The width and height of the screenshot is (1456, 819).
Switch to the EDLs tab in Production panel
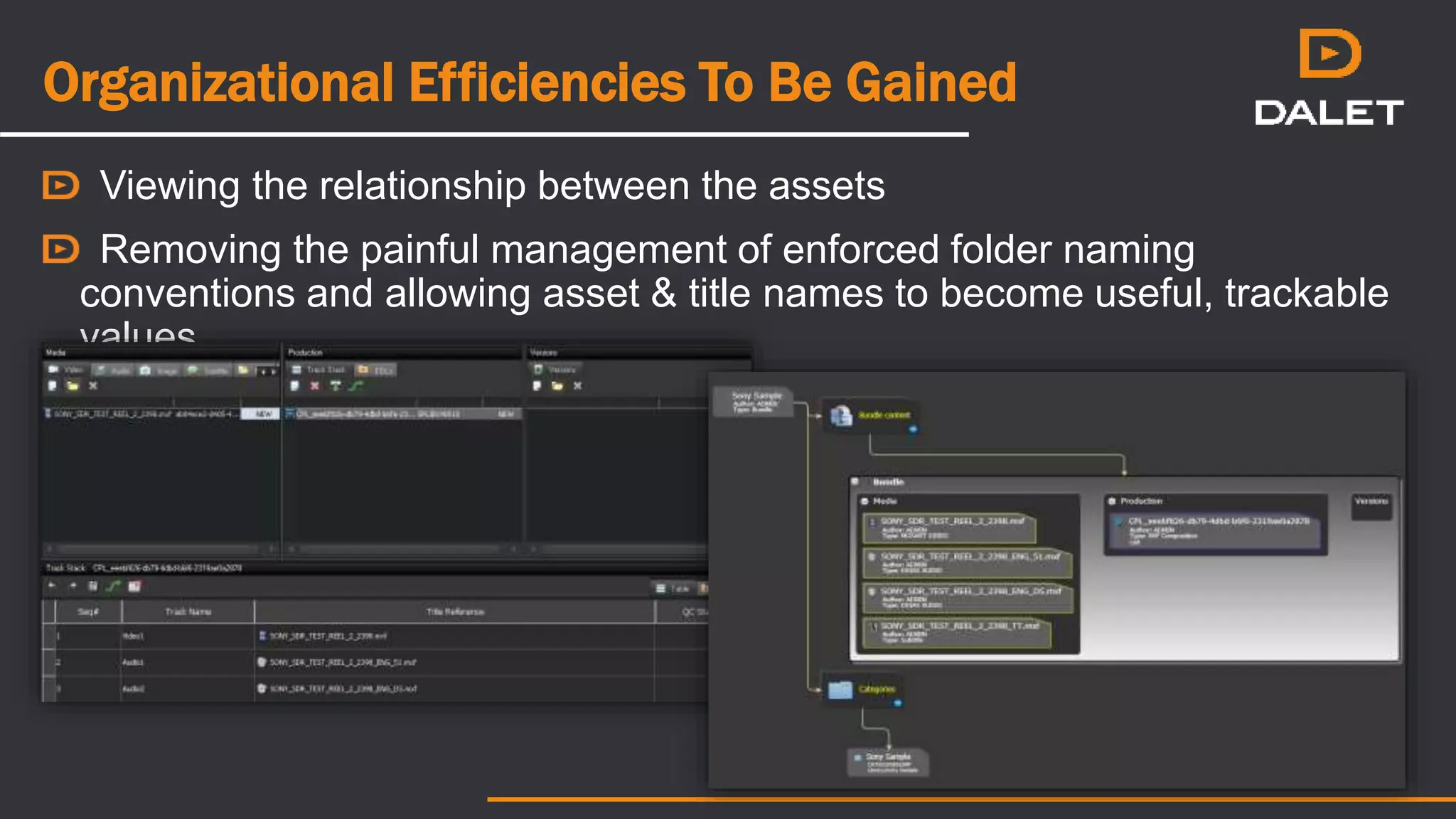377,370
